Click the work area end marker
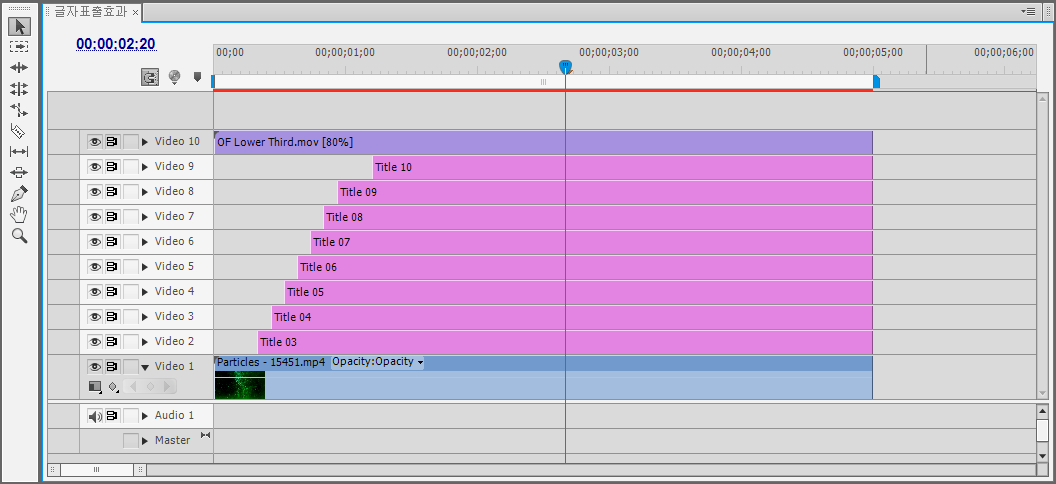The image size is (1056, 484). 876,82
